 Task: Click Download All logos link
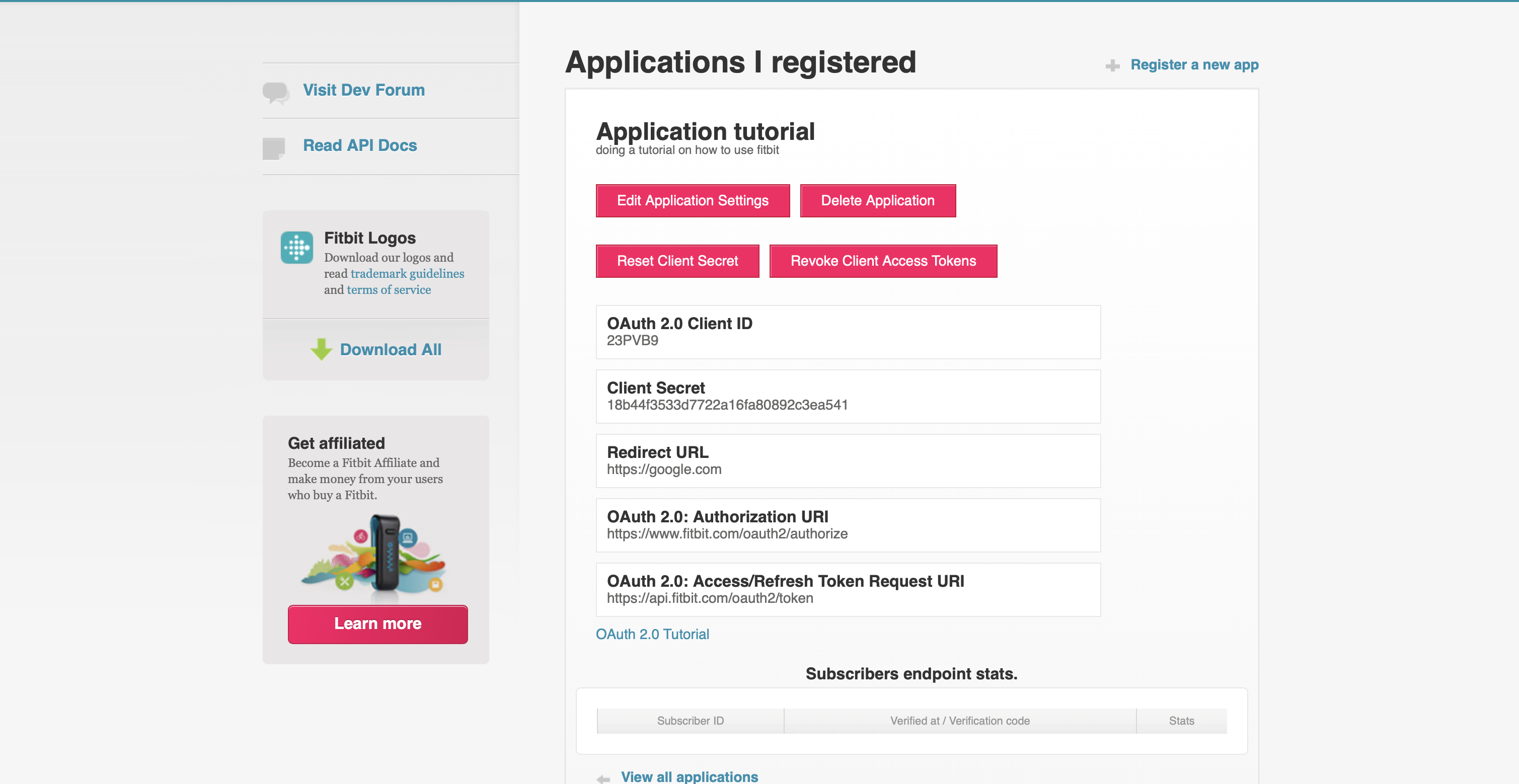point(391,350)
